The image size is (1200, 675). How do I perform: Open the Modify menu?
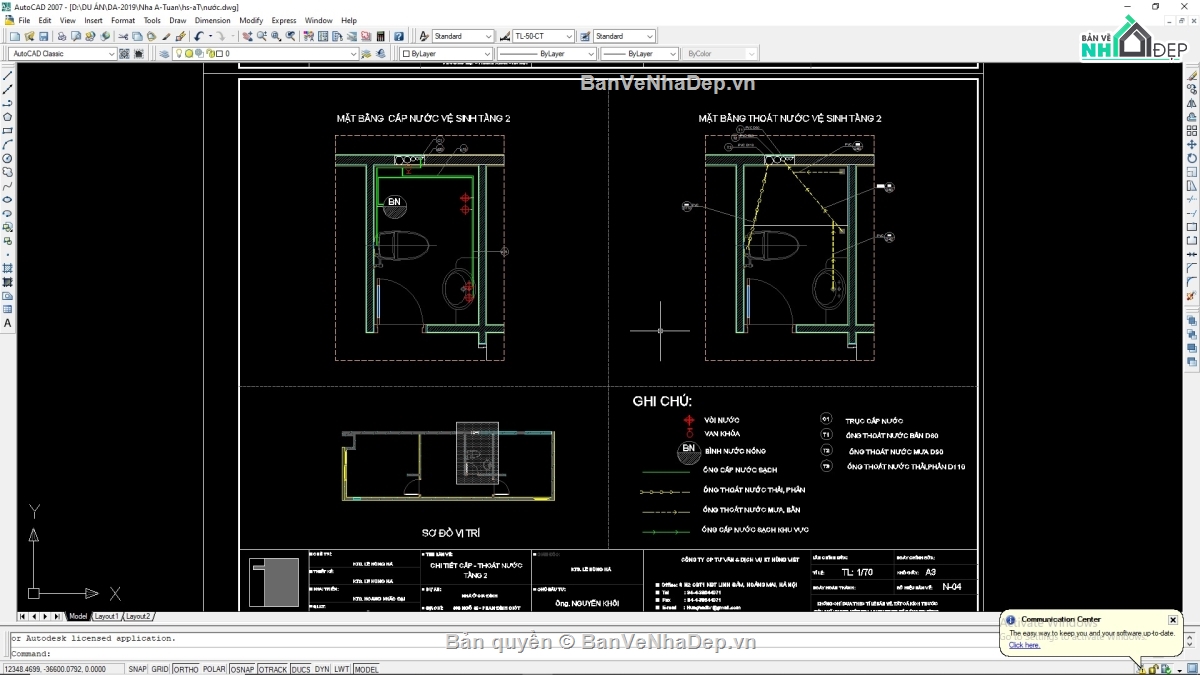[x=251, y=20]
